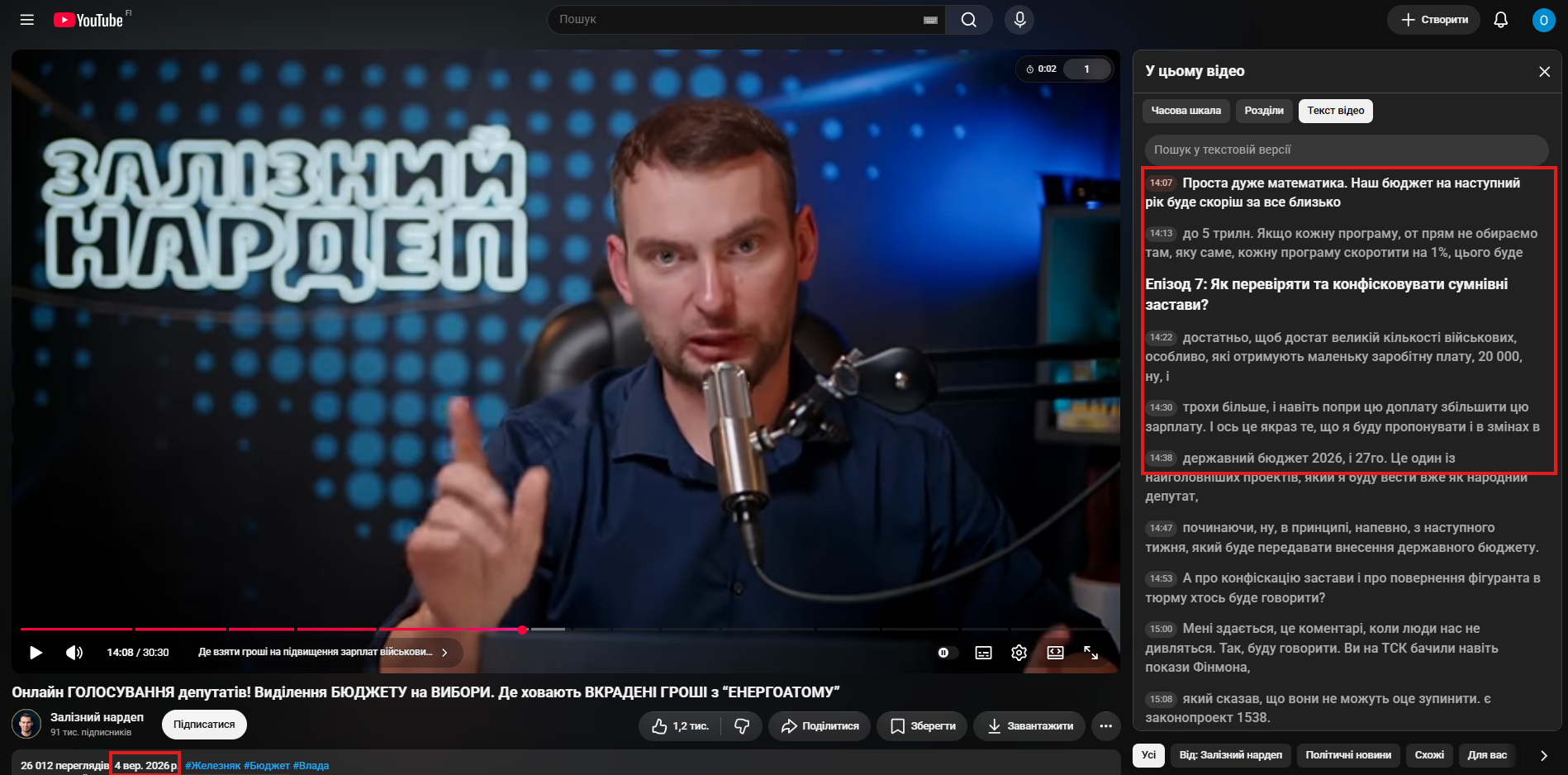Open the on-screen keyboard icon in search
Image resolution: width=1568 pixels, height=775 pixels.
coord(930,20)
